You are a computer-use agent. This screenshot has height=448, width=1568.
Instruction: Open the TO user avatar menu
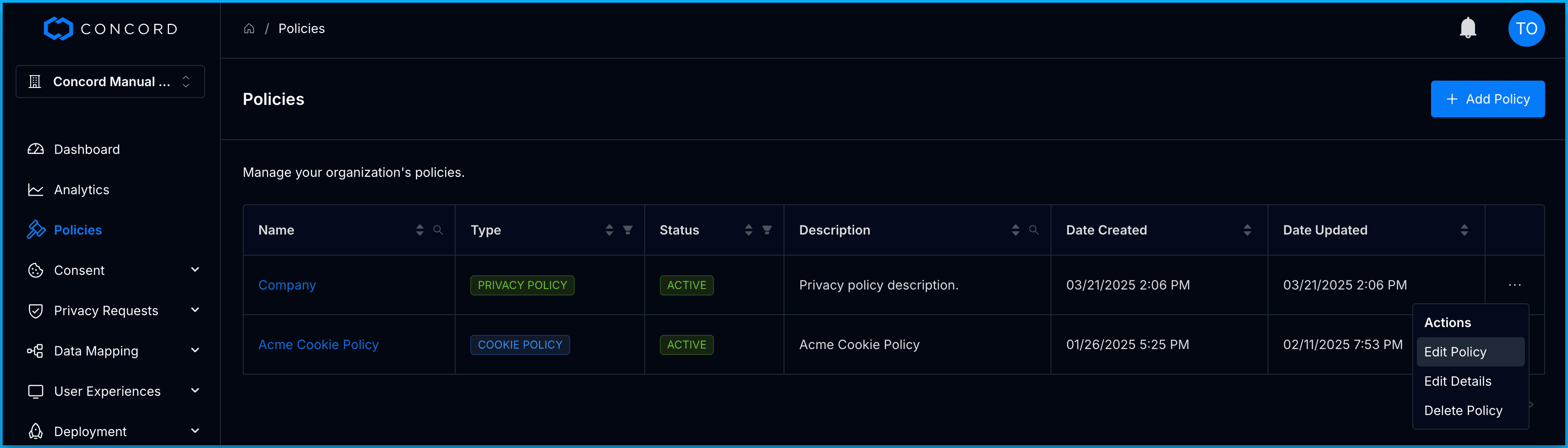pyautogui.click(x=1525, y=28)
